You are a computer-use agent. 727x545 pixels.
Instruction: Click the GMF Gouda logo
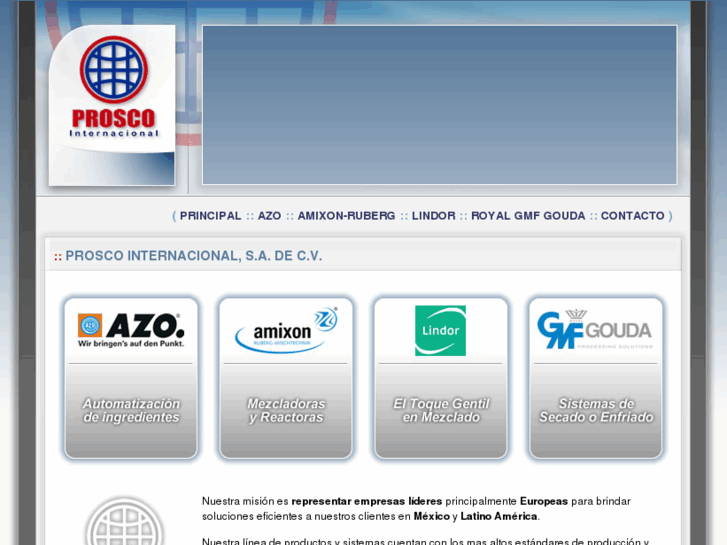tap(595, 329)
